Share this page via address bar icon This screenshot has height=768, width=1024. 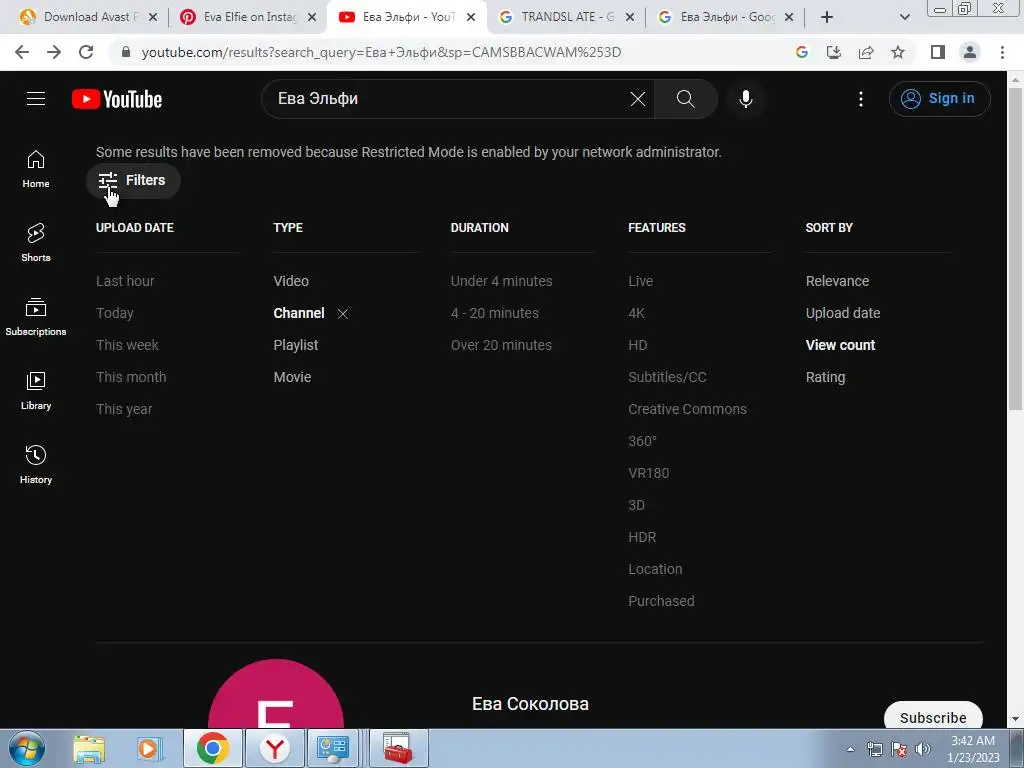pyautogui.click(x=866, y=52)
